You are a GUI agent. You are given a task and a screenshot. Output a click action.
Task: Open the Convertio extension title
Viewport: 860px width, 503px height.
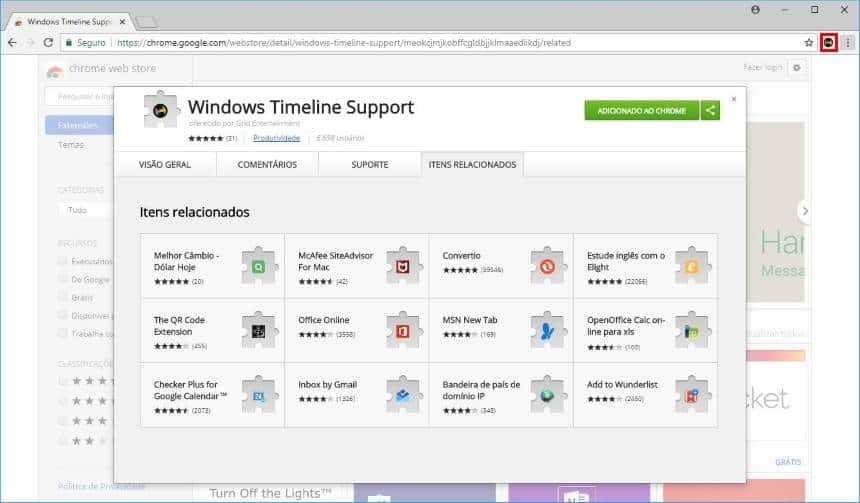coord(461,256)
